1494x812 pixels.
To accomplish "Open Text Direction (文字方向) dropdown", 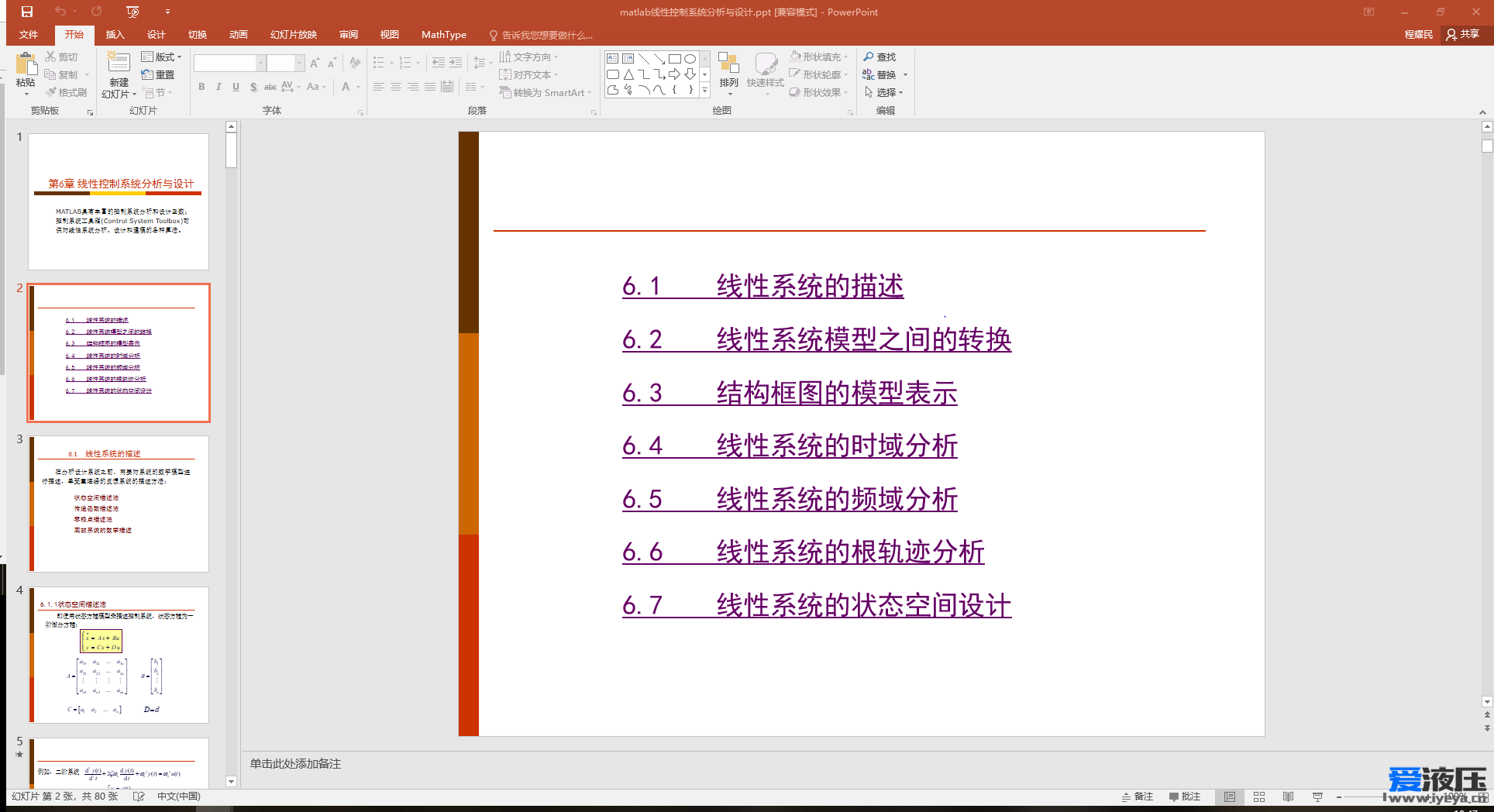I will [x=528, y=57].
